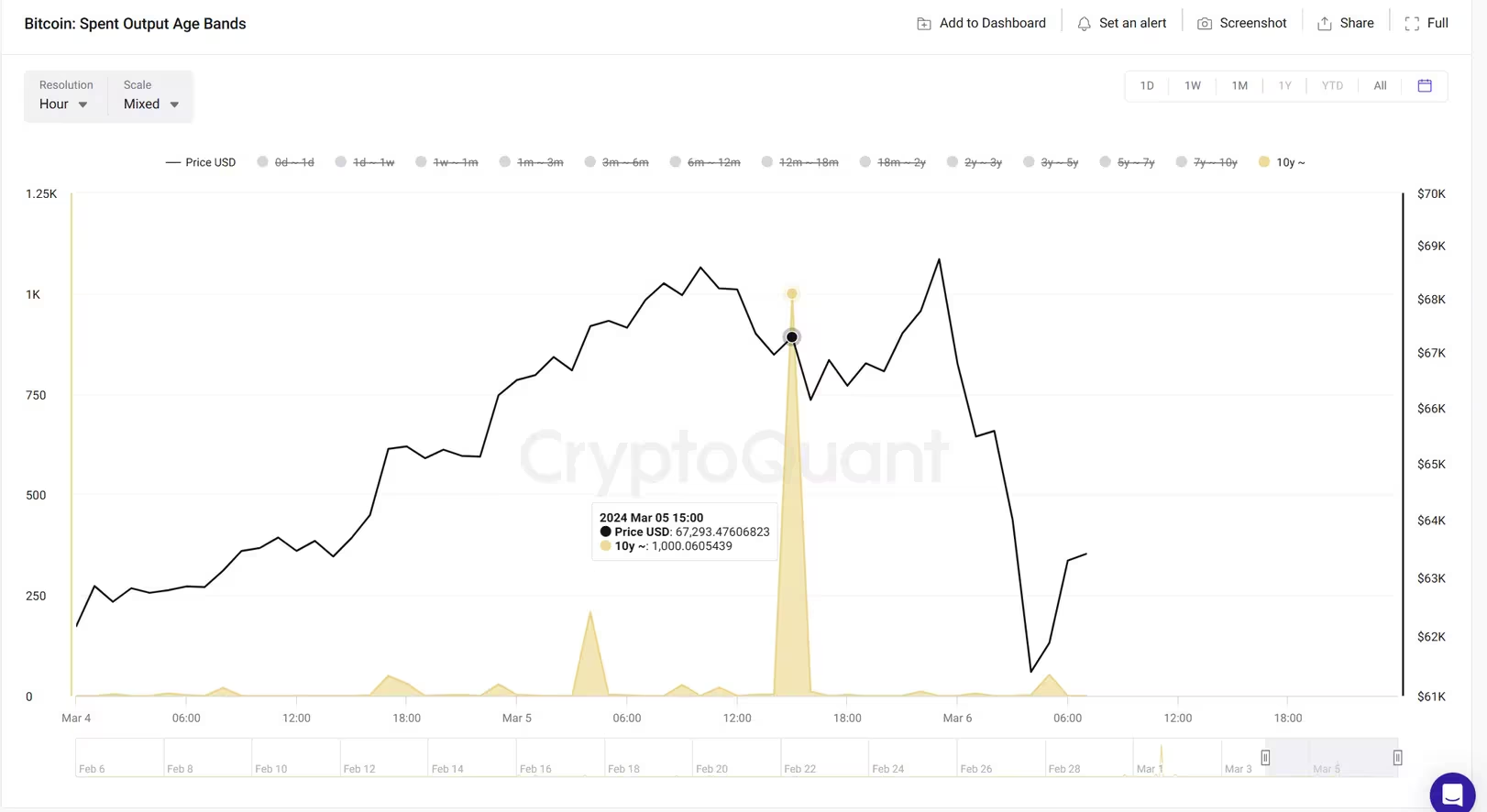Expand the Scale Mixed dropdown
This screenshot has height=812, width=1487.
click(x=151, y=104)
